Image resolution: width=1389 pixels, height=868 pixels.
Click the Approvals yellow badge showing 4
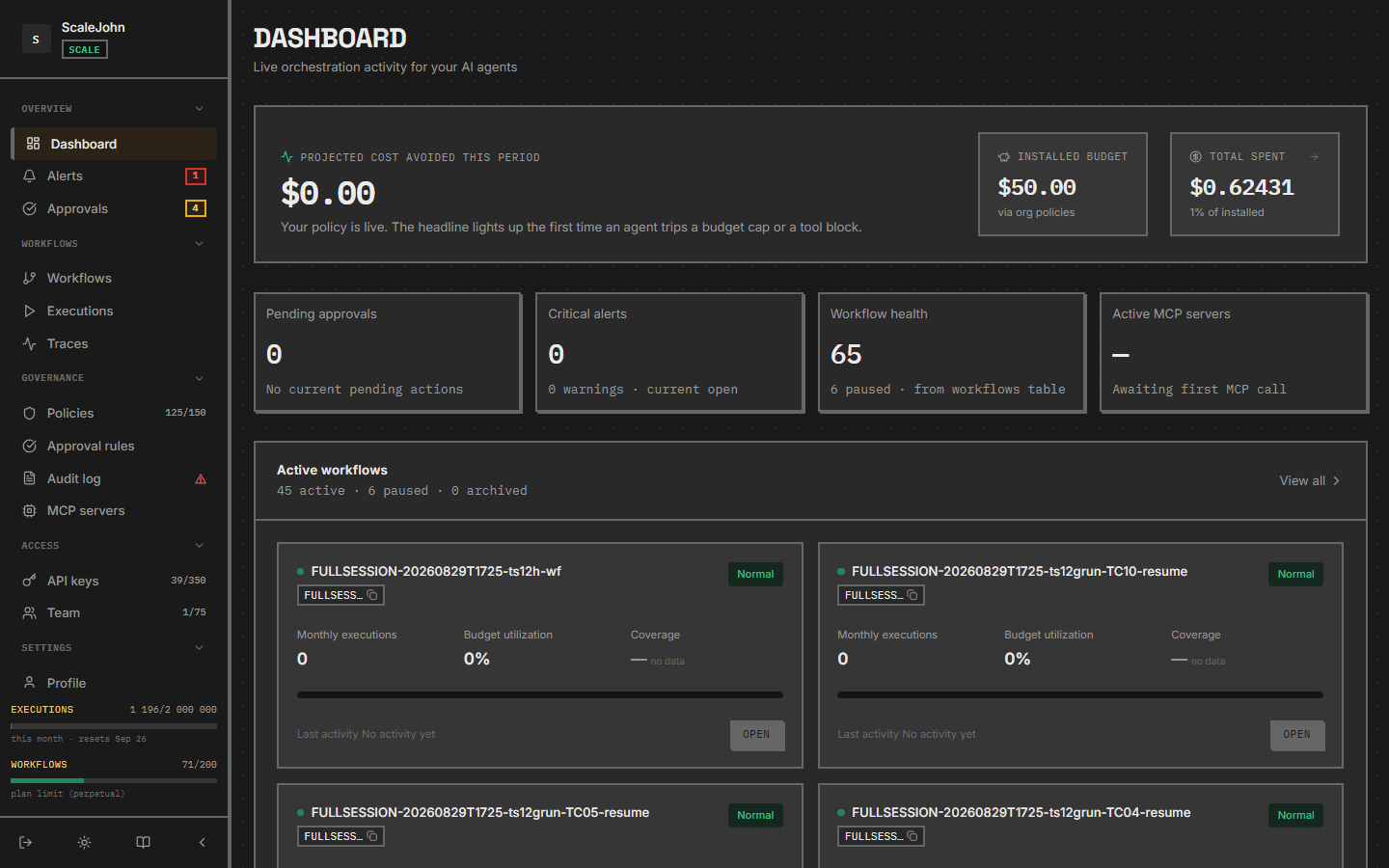(x=196, y=208)
